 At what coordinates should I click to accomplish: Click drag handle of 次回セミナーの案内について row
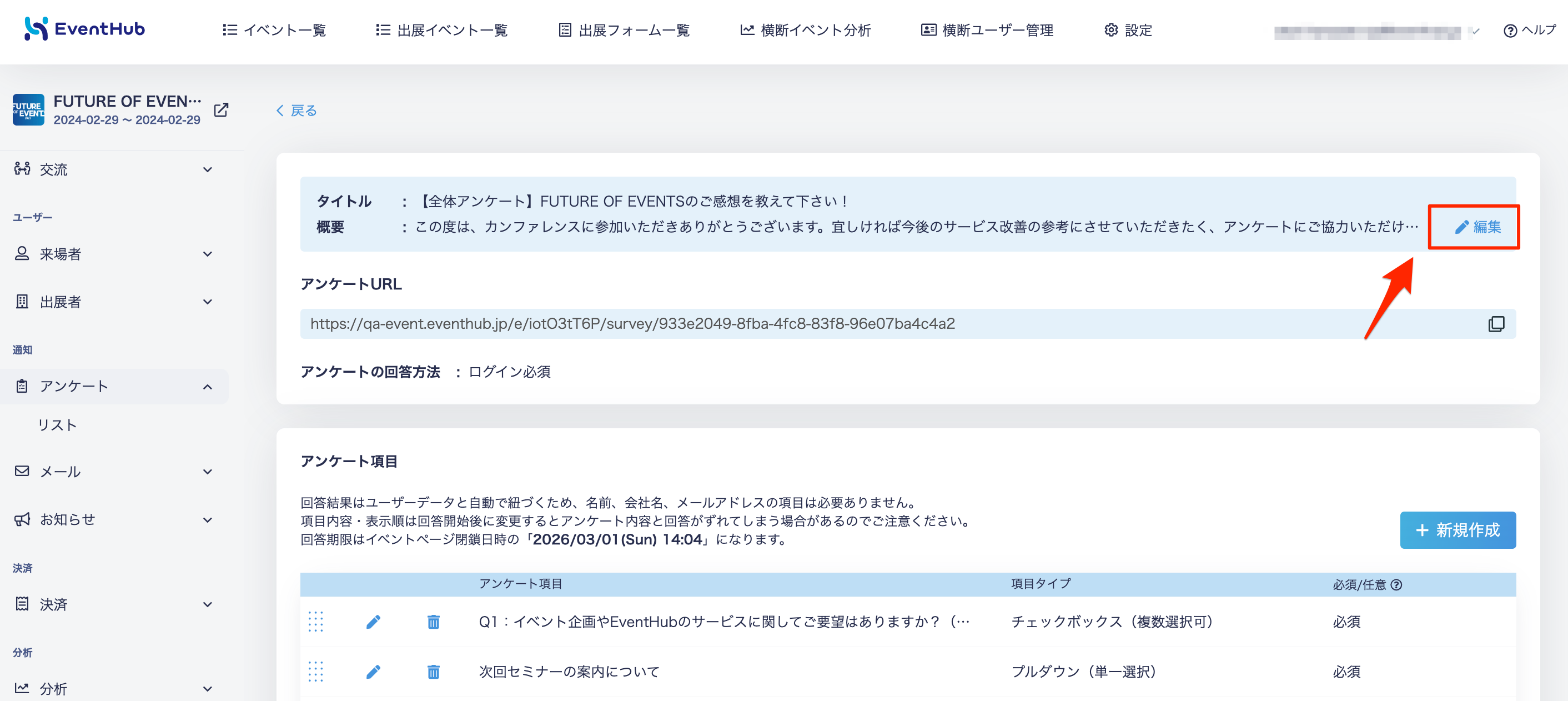tap(315, 671)
